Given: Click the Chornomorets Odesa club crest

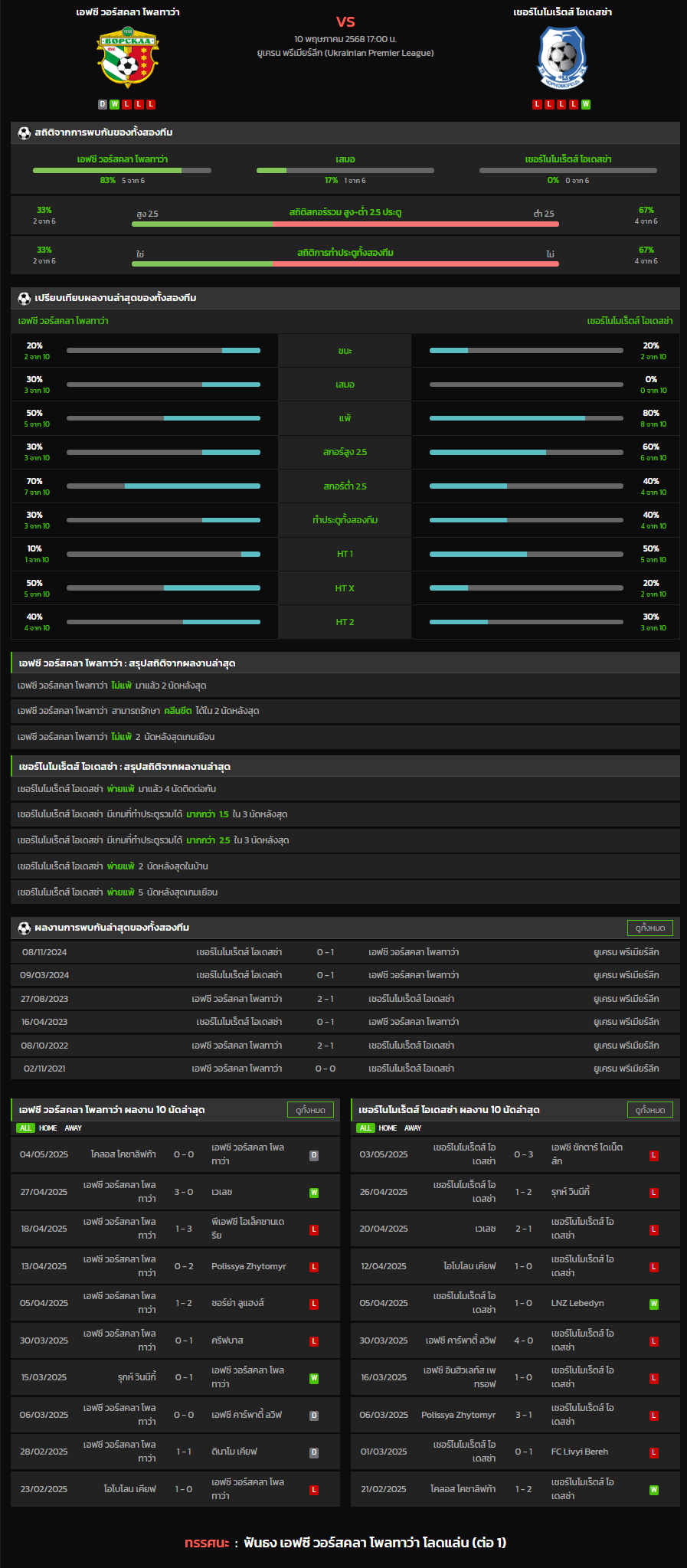Looking at the screenshot, I should click(563, 58).
